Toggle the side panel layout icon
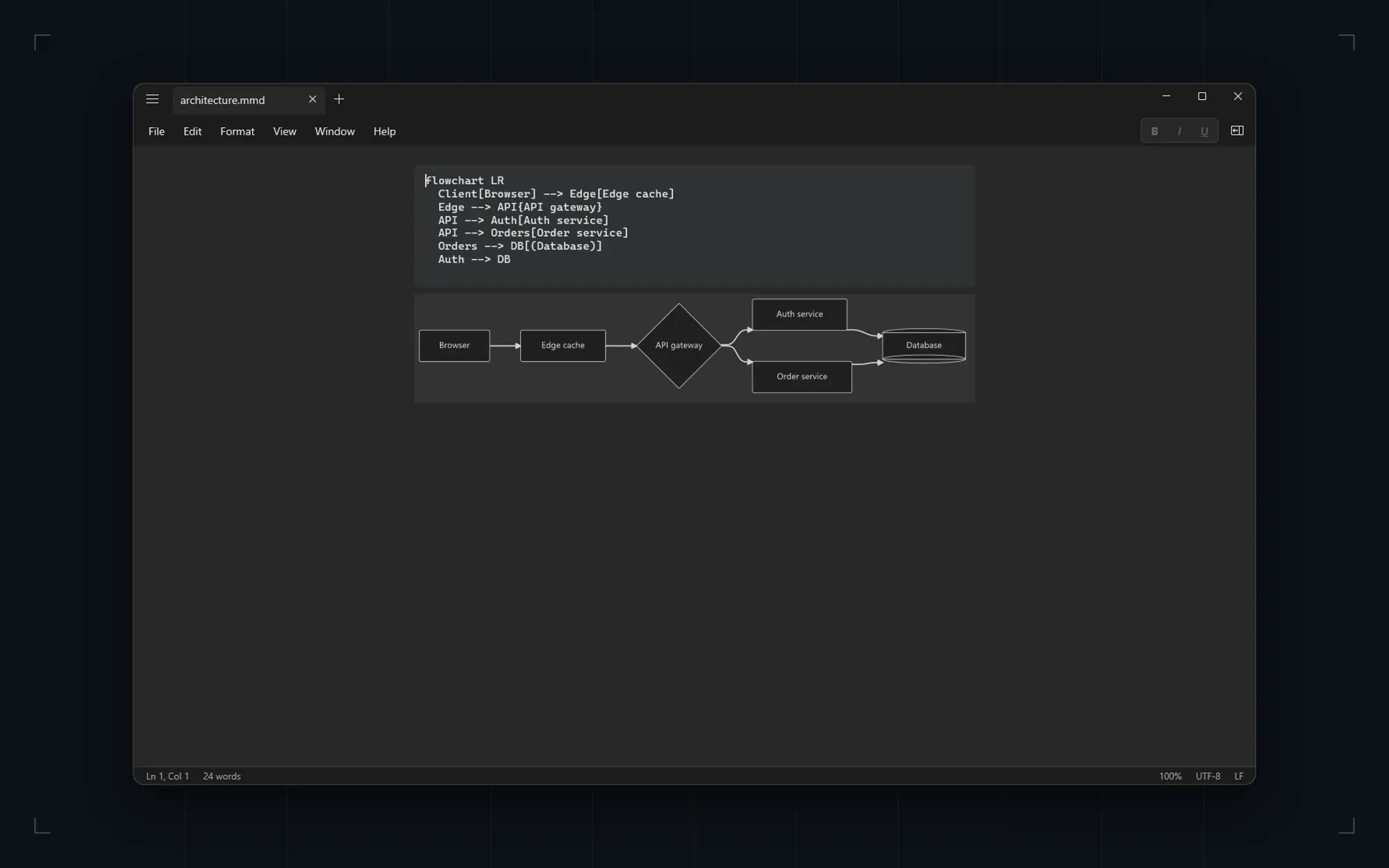 [x=1237, y=131]
